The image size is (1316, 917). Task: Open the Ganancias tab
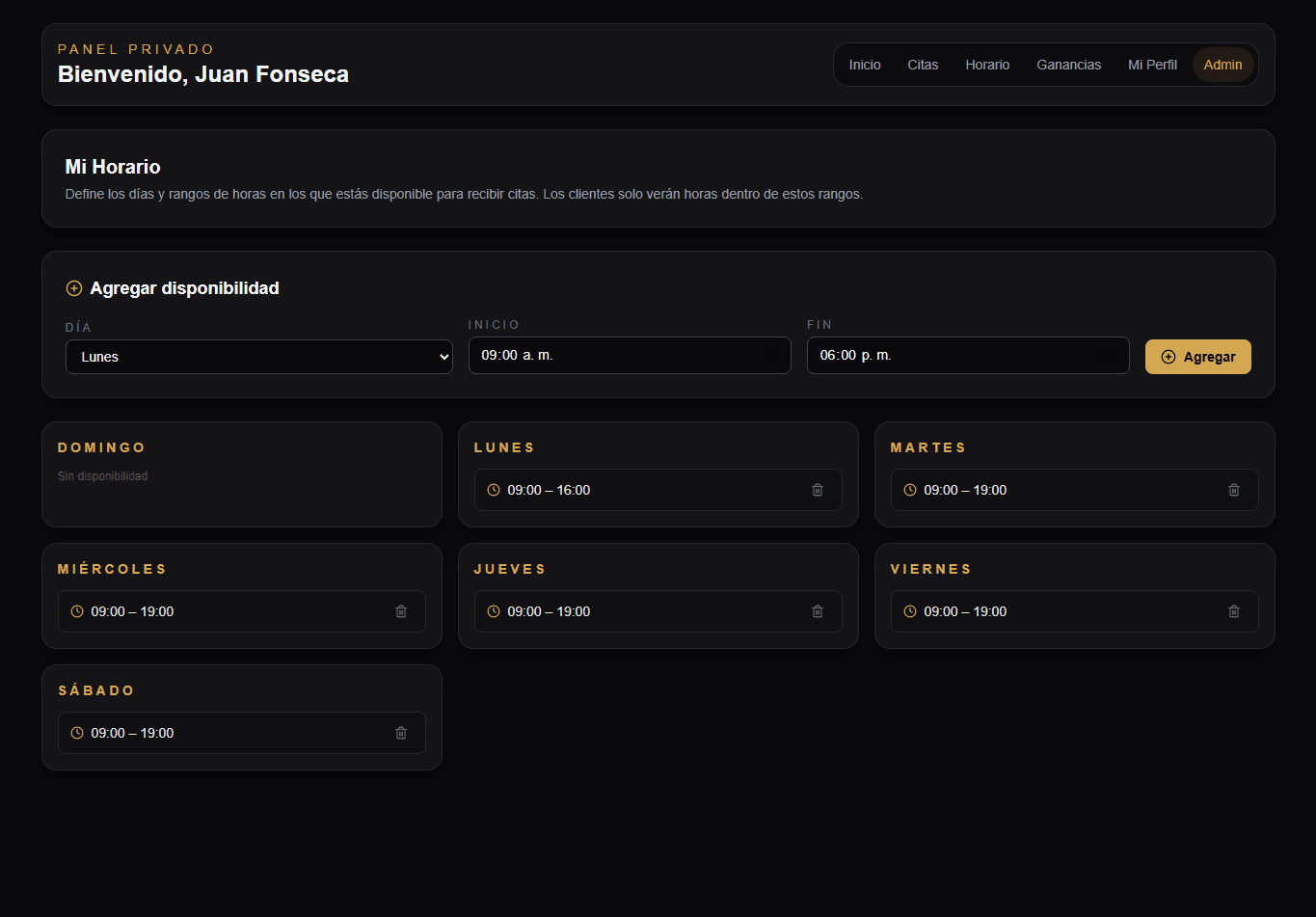(x=1068, y=65)
